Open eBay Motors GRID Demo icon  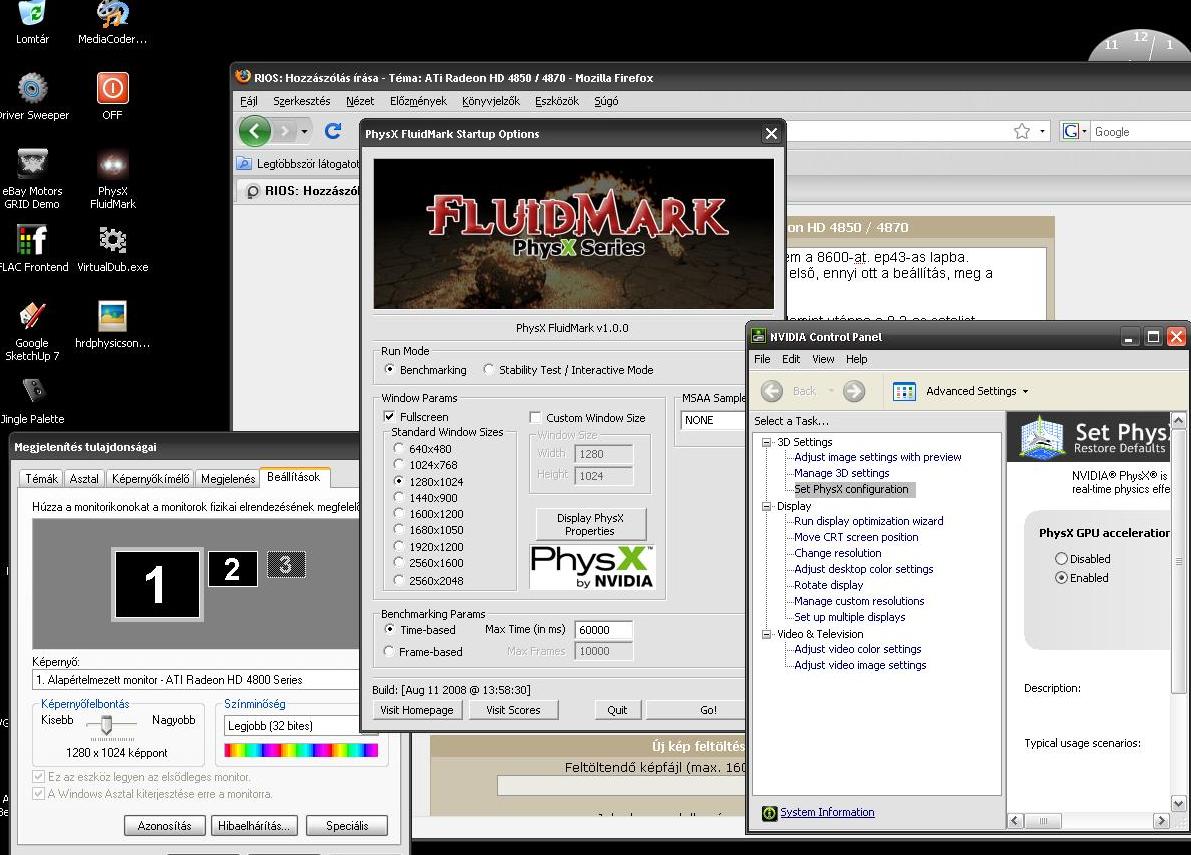33,163
